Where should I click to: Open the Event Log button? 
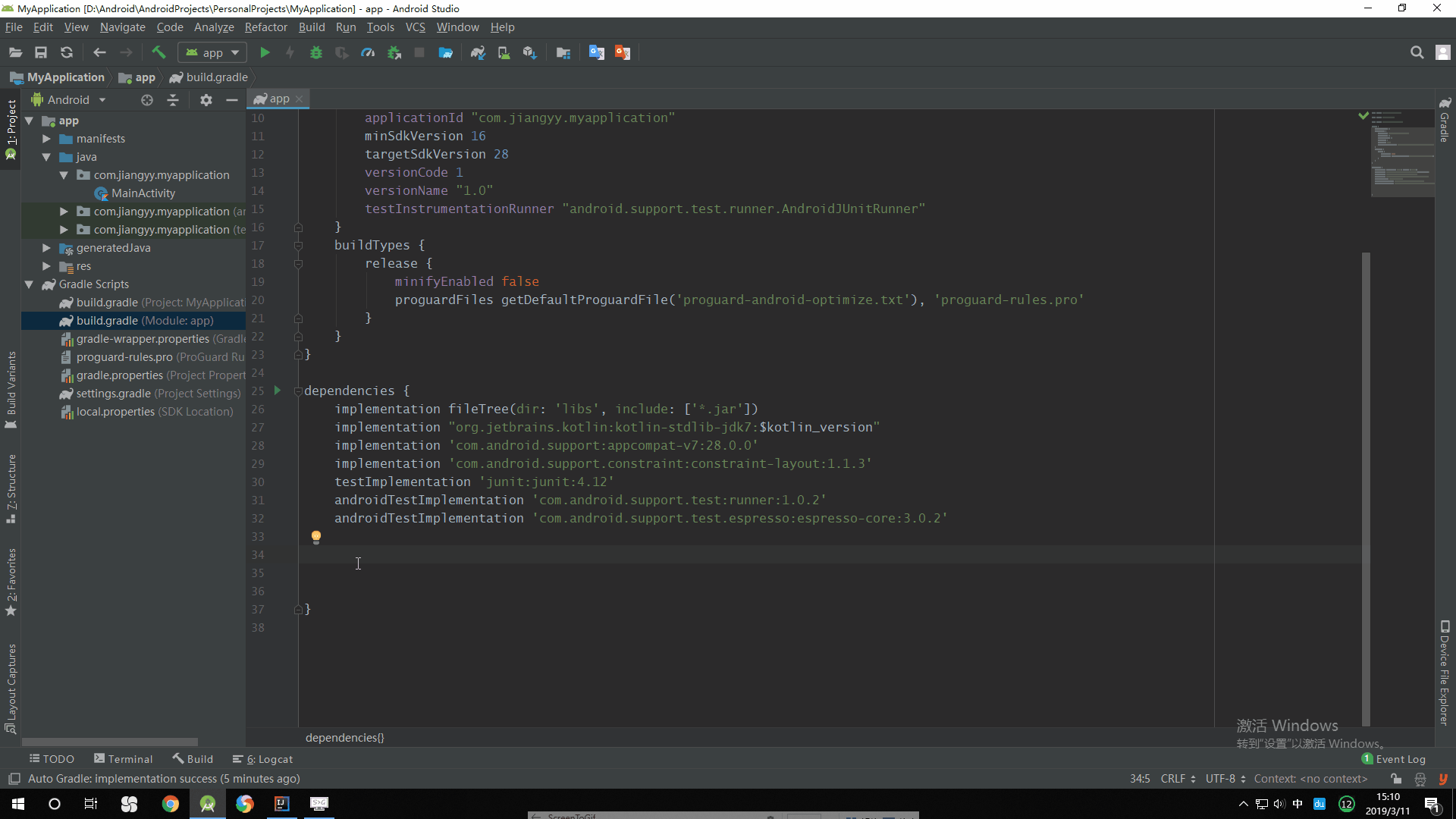point(1394,759)
